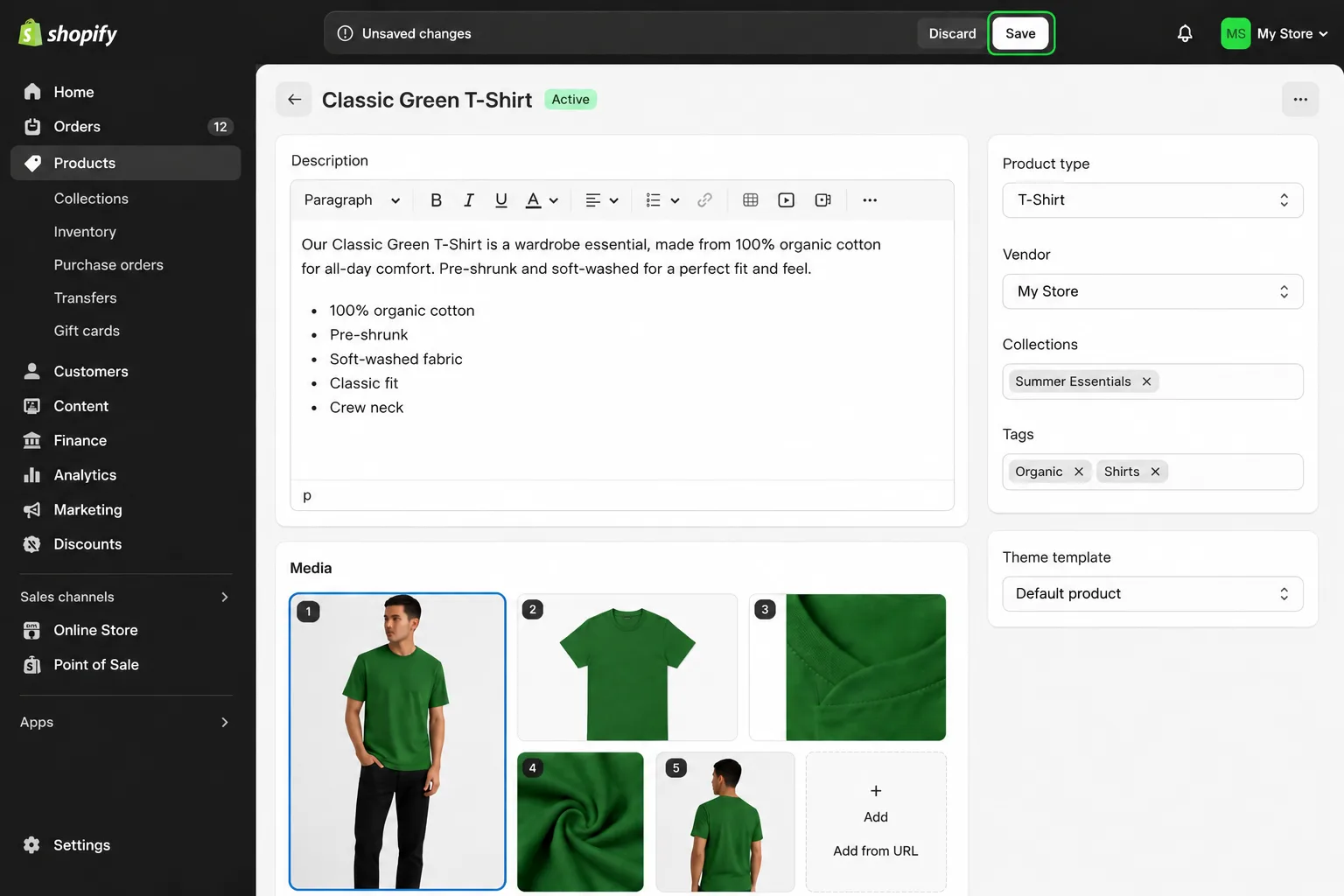Open the Vendor dropdown

coord(1152,291)
